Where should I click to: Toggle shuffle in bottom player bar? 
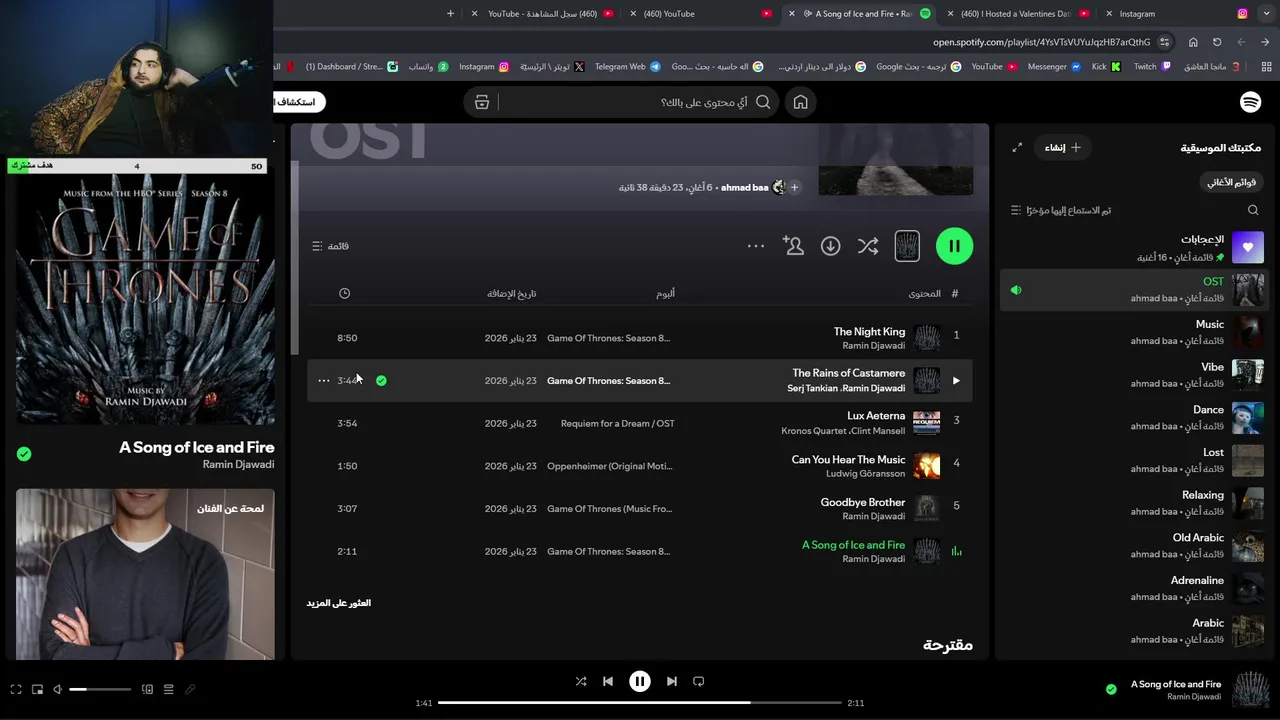click(581, 681)
